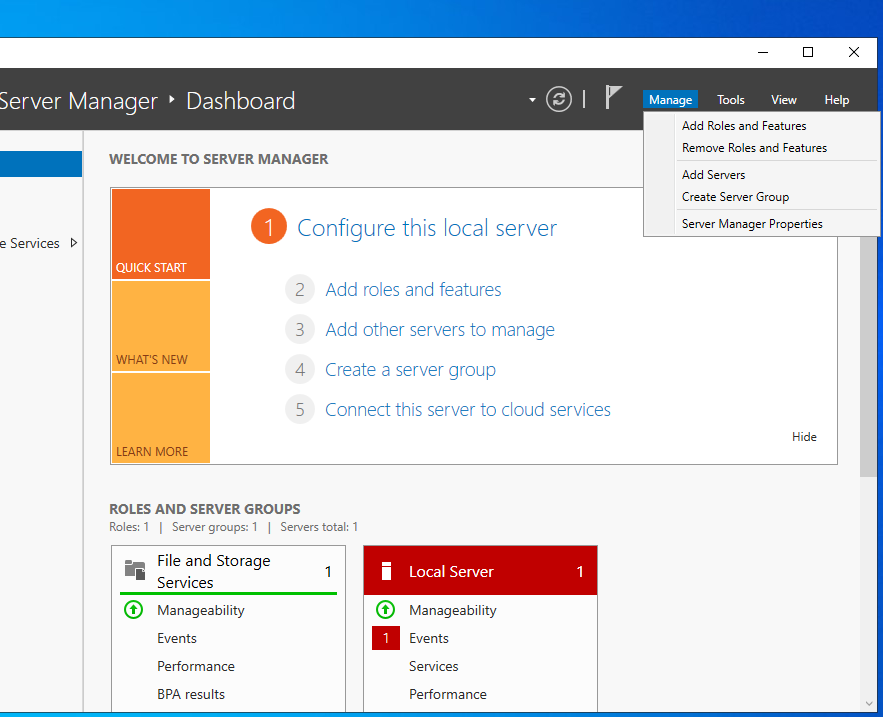Open the Local Server tile header
The width and height of the screenshot is (883, 717).
click(x=480, y=571)
